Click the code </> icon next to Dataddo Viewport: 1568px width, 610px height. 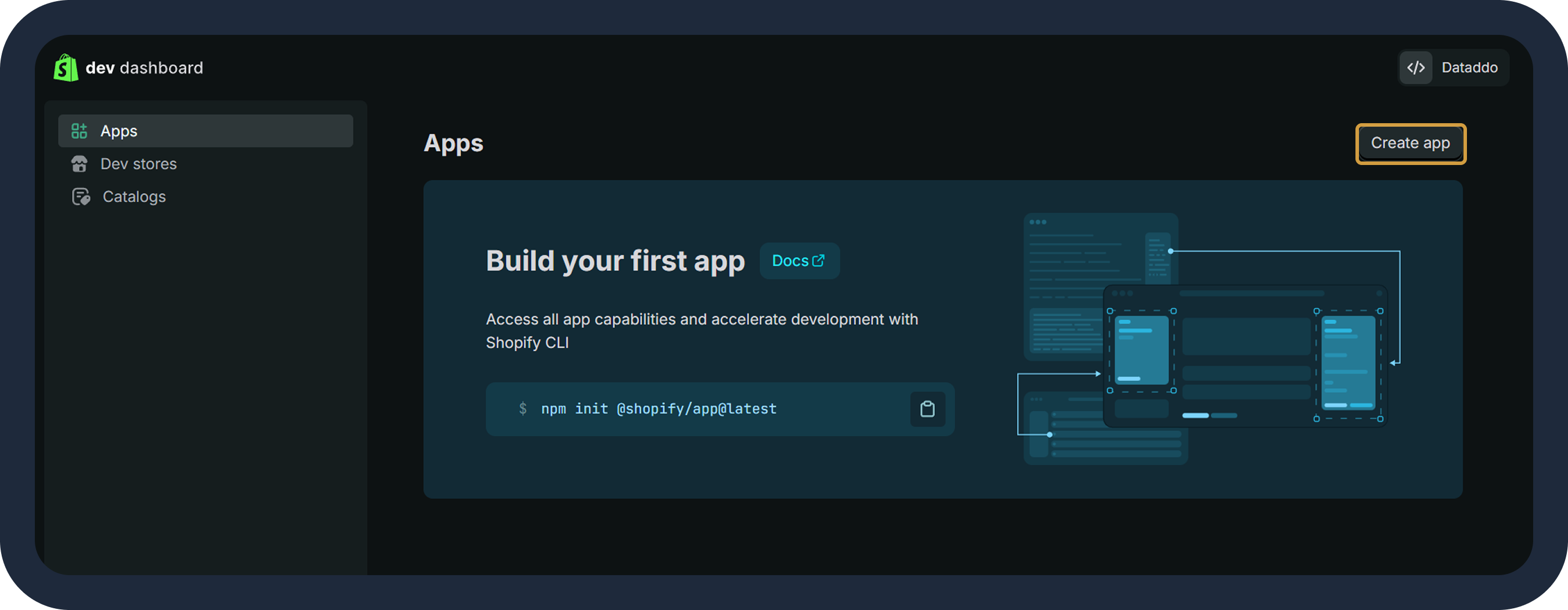(x=1416, y=67)
